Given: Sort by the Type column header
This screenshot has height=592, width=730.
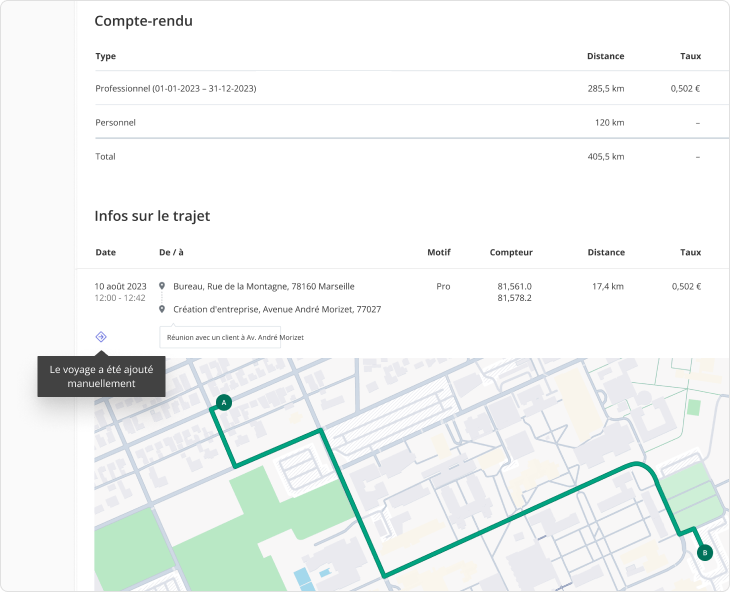Looking at the screenshot, I should [x=105, y=56].
